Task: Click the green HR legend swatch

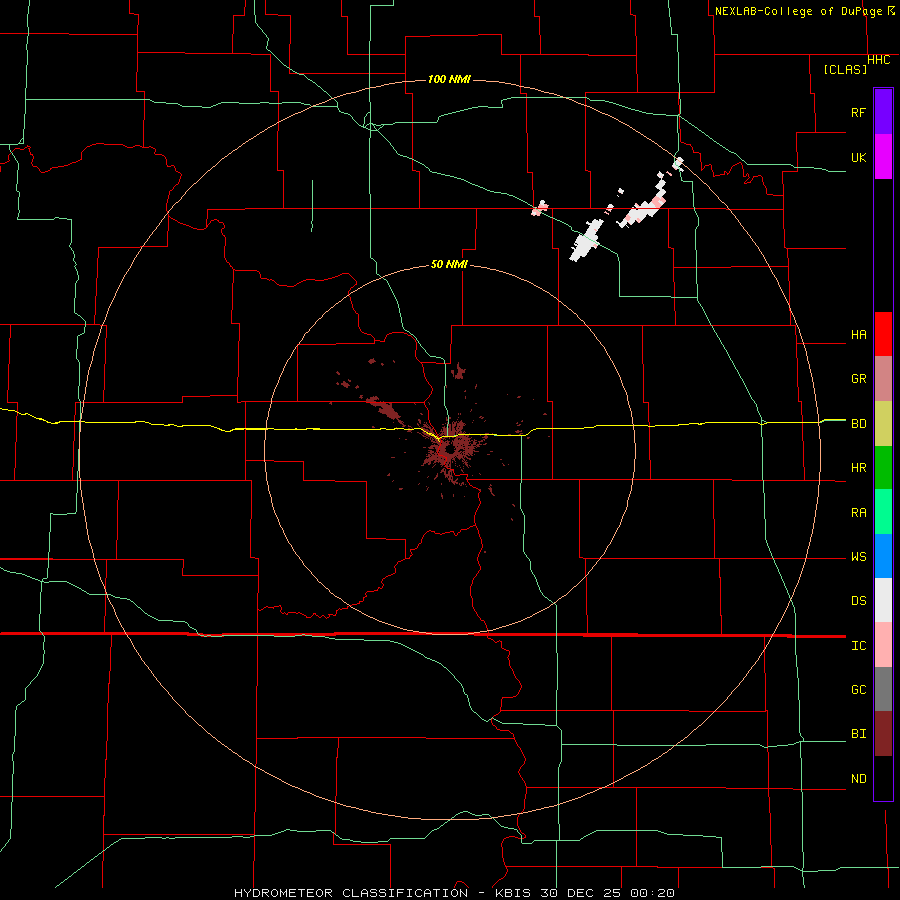Action: point(883,468)
